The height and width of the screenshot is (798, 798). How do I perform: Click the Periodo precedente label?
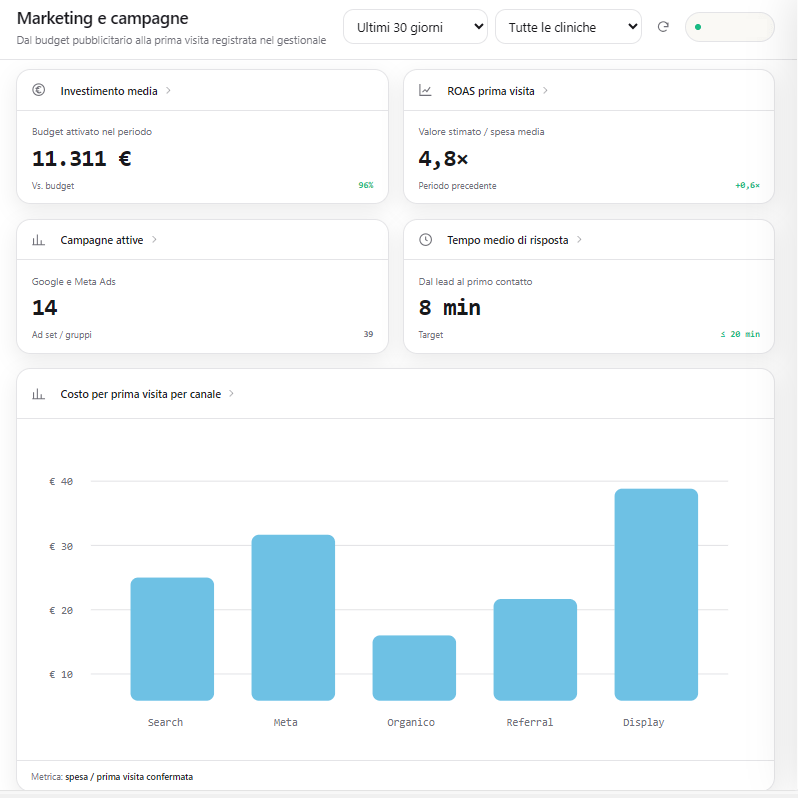click(x=457, y=186)
